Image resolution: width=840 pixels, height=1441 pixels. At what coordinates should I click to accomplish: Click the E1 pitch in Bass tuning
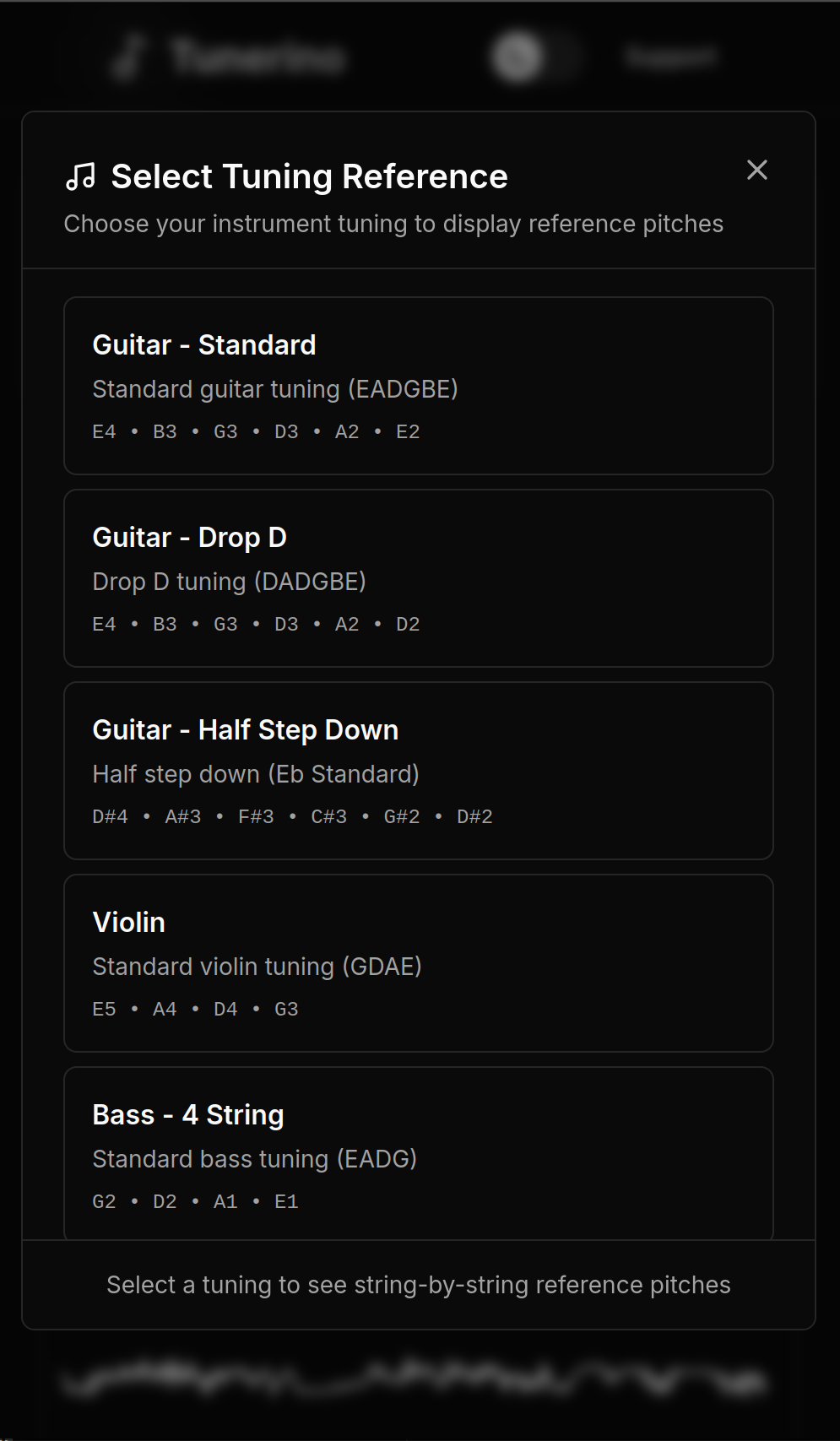(286, 1200)
